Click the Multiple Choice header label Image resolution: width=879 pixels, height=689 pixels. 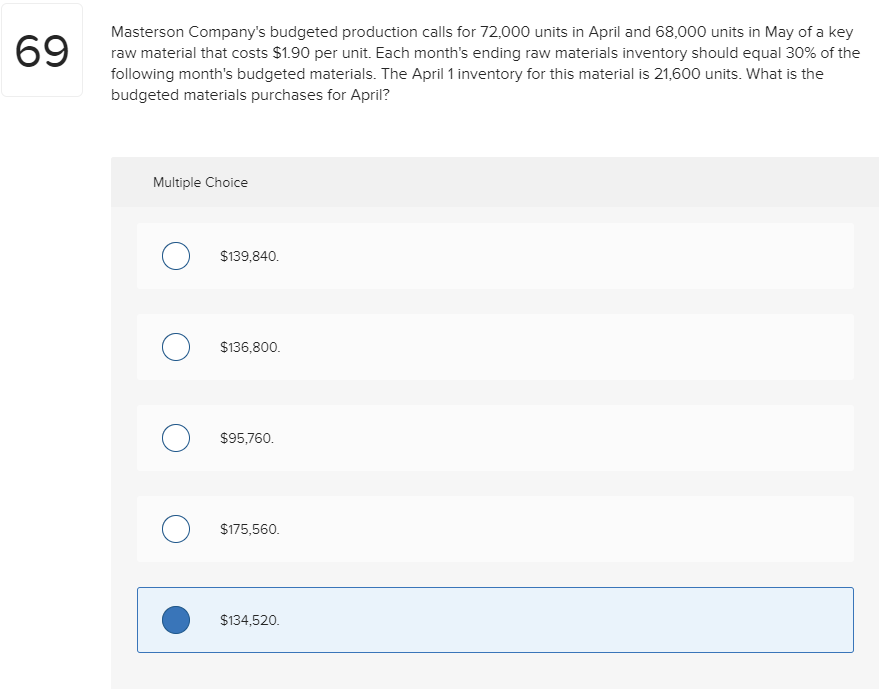tap(199, 182)
